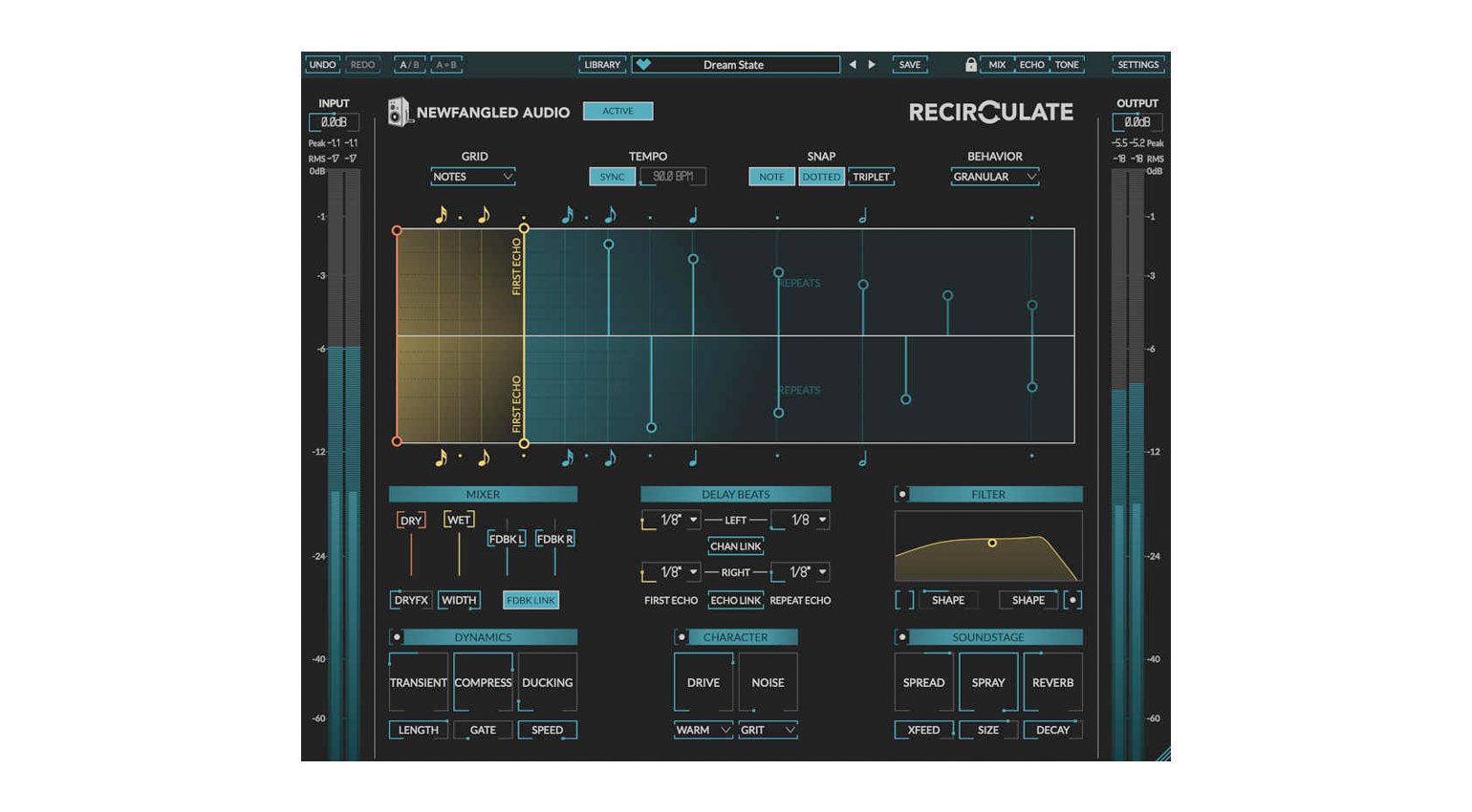Viewport: 1472px width, 812px height.
Task: Open the left first-echo delay dropdown
Action: click(671, 520)
